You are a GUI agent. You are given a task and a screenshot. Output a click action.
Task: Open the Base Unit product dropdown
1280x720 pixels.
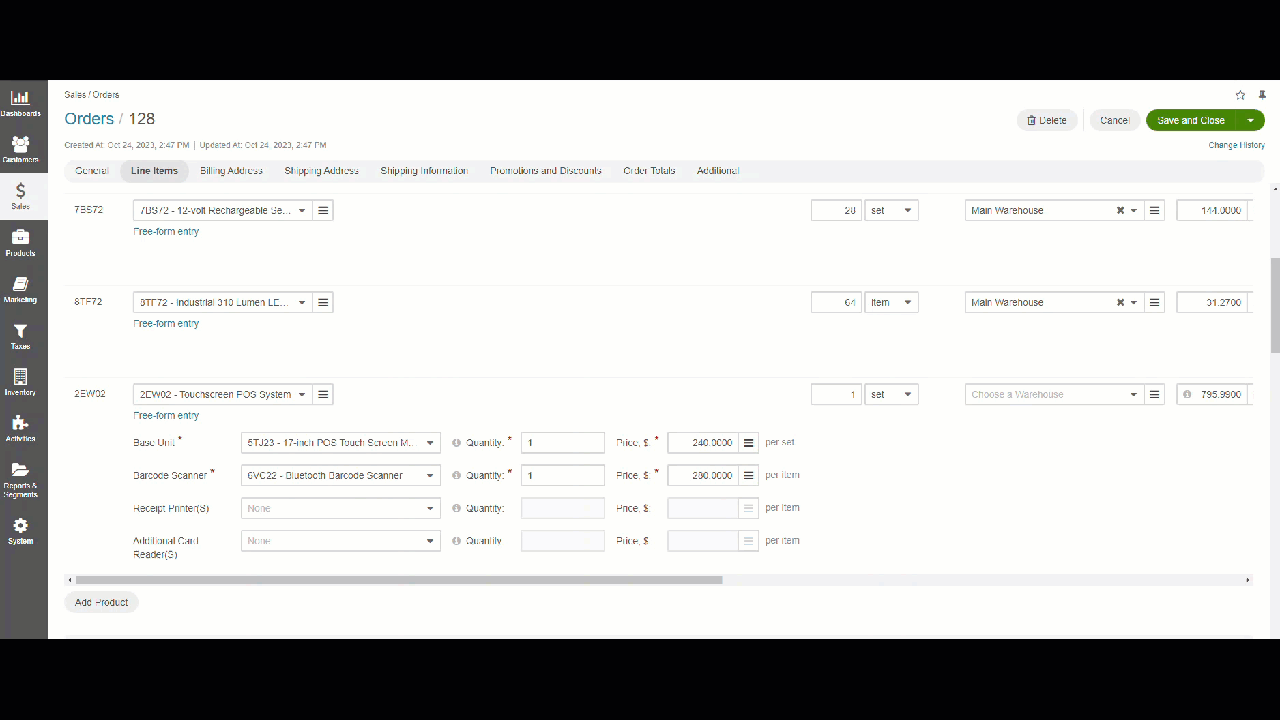(x=340, y=442)
